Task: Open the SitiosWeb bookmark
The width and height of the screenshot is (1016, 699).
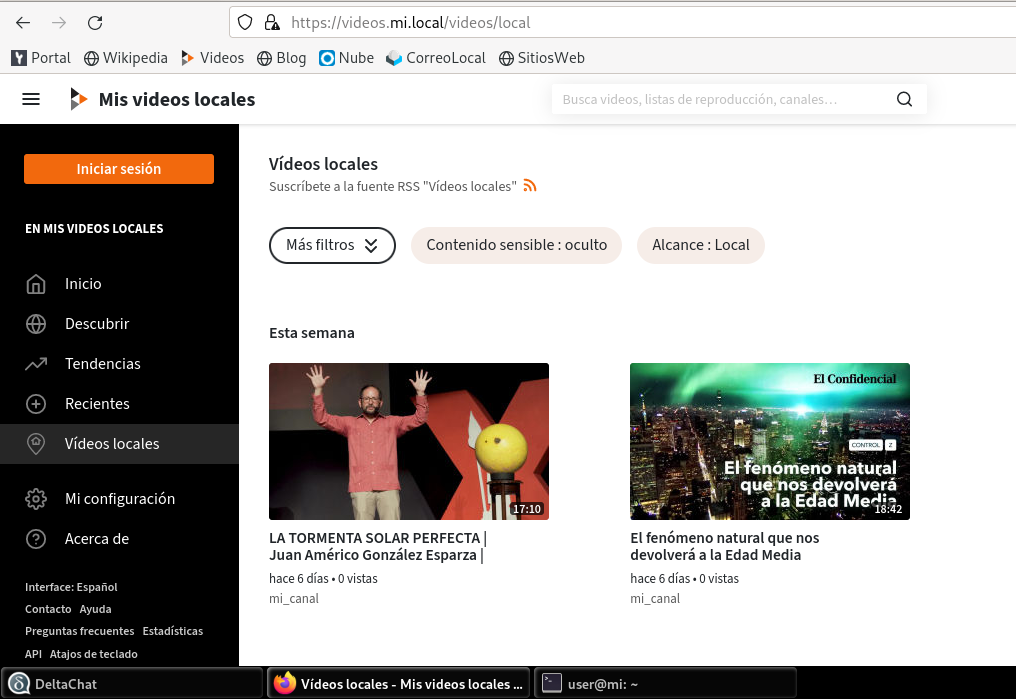Action: point(542,58)
